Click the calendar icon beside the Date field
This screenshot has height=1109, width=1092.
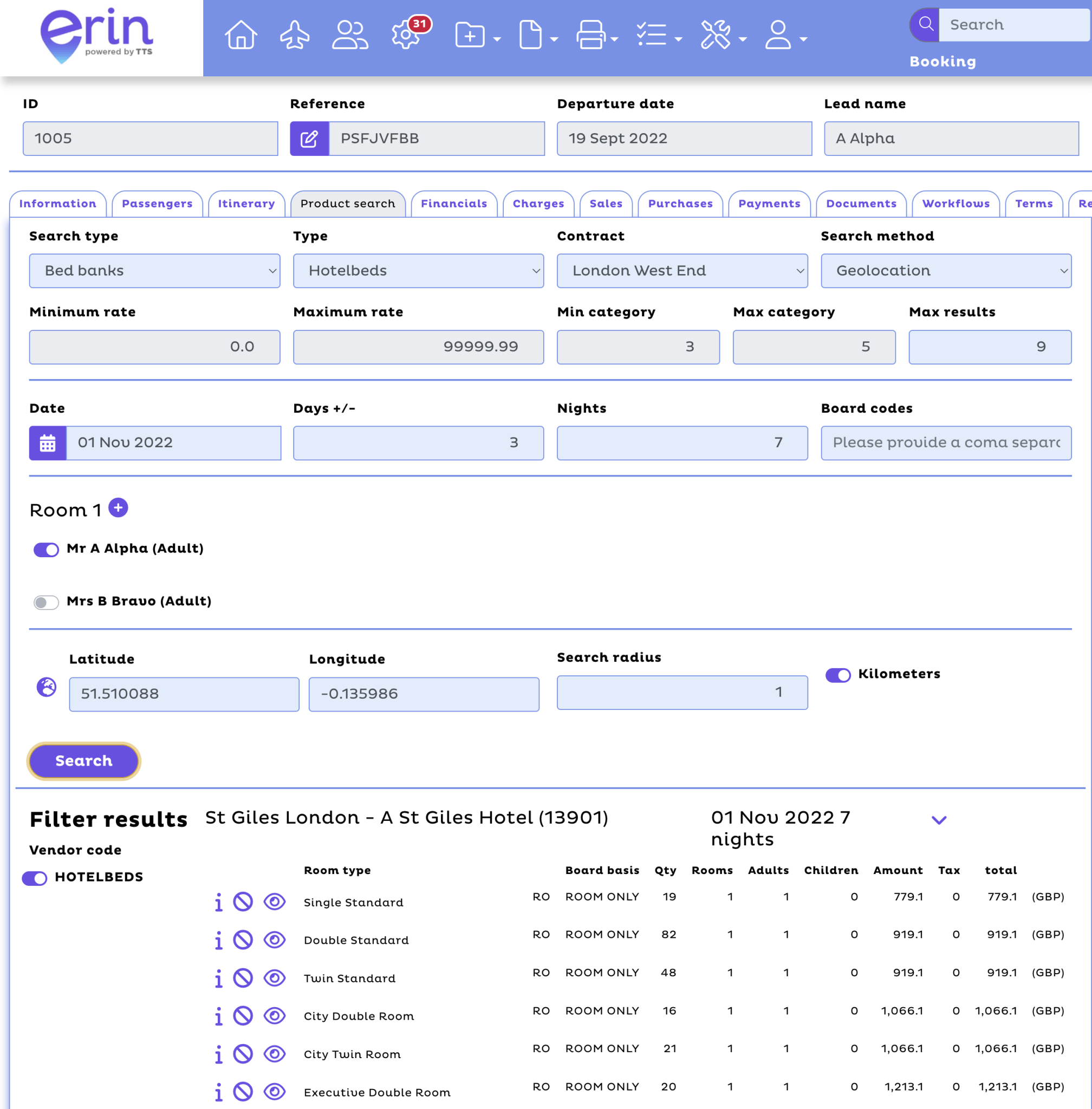pyautogui.click(x=48, y=443)
